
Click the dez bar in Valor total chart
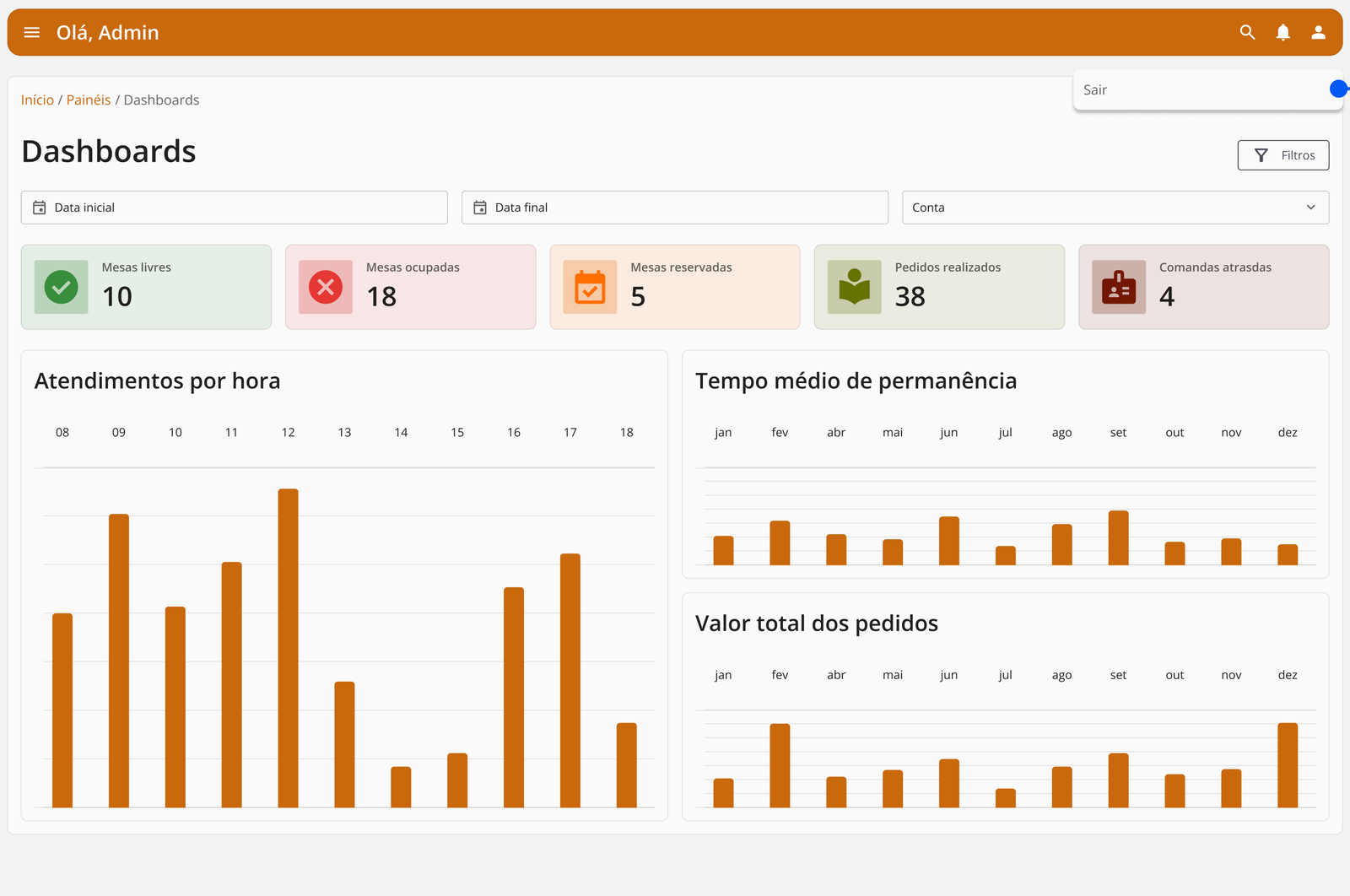(x=1287, y=764)
